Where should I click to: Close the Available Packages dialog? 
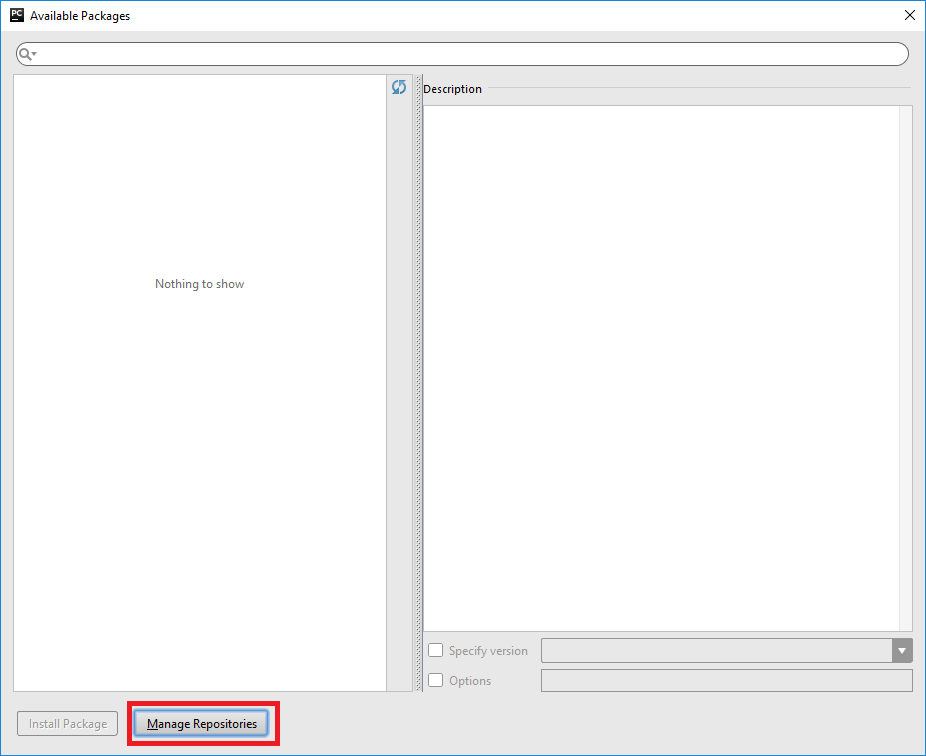point(909,15)
